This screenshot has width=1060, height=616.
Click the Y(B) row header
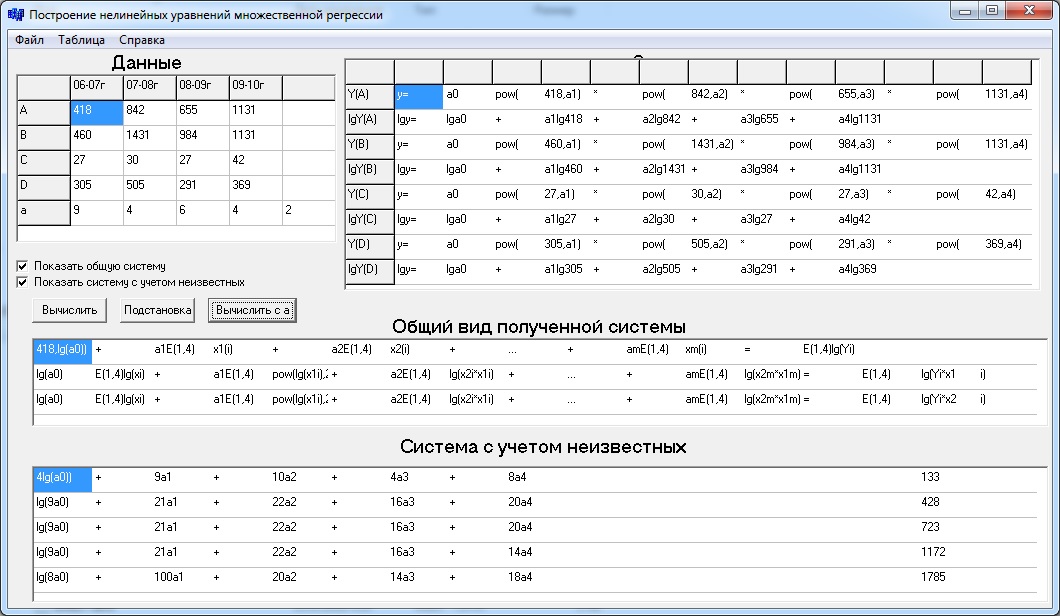click(370, 147)
